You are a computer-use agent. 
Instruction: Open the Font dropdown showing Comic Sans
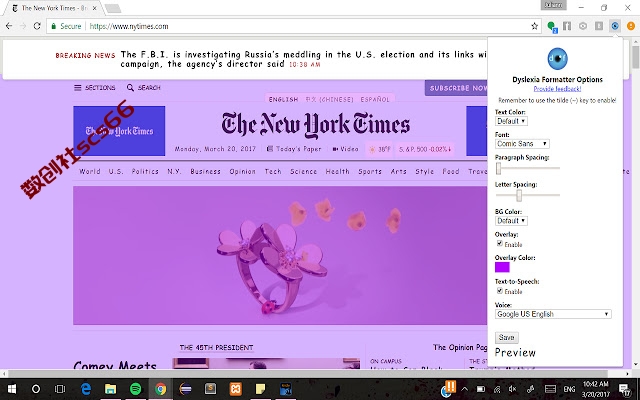point(522,144)
